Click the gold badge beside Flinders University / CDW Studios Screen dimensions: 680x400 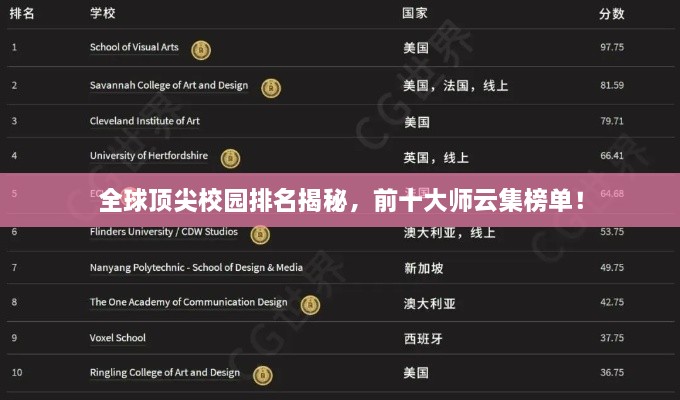pos(260,235)
